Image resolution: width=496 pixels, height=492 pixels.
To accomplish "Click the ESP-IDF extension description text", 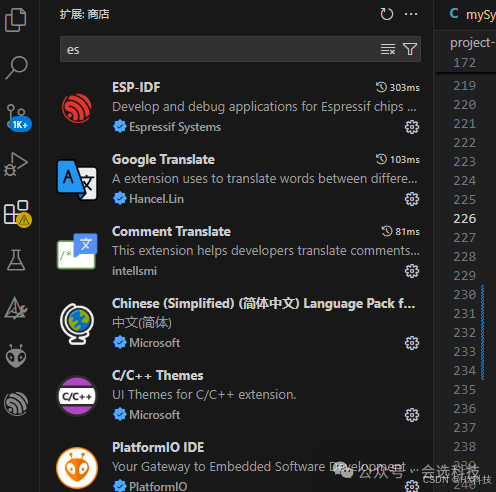I will [264, 107].
